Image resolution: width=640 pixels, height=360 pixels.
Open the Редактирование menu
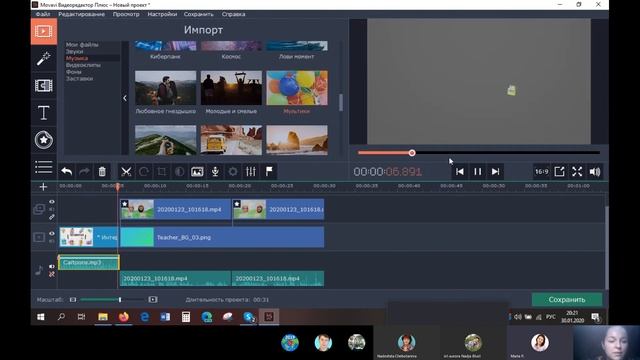coord(82,14)
